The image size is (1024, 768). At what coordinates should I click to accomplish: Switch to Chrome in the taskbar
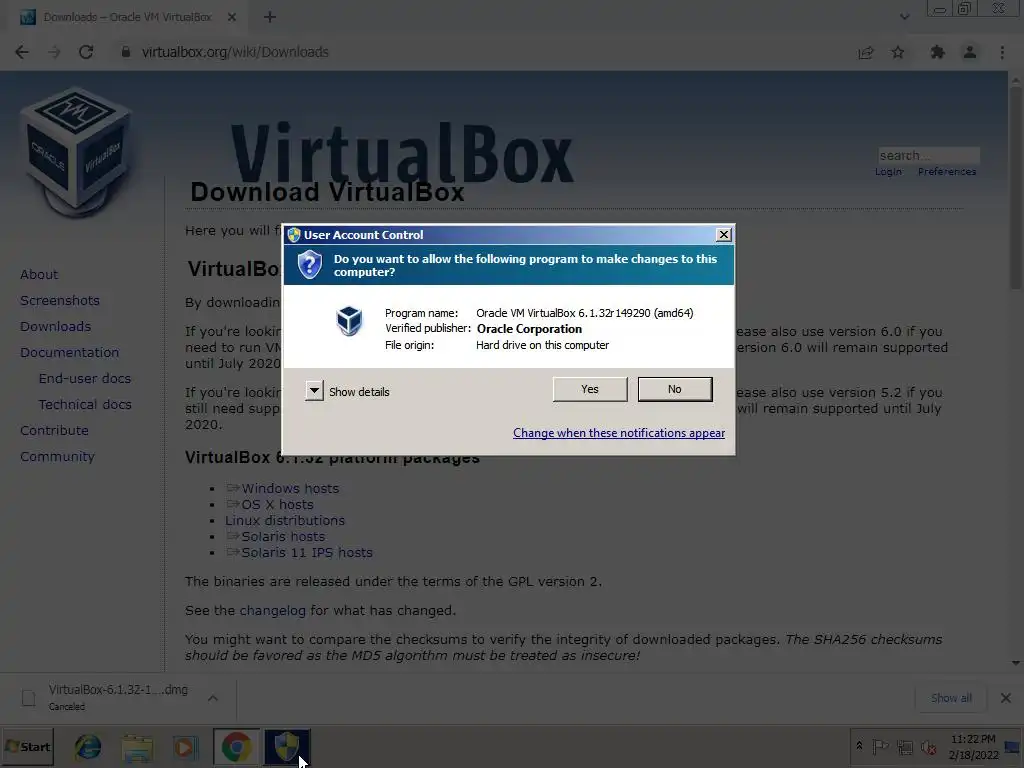pos(236,747)
